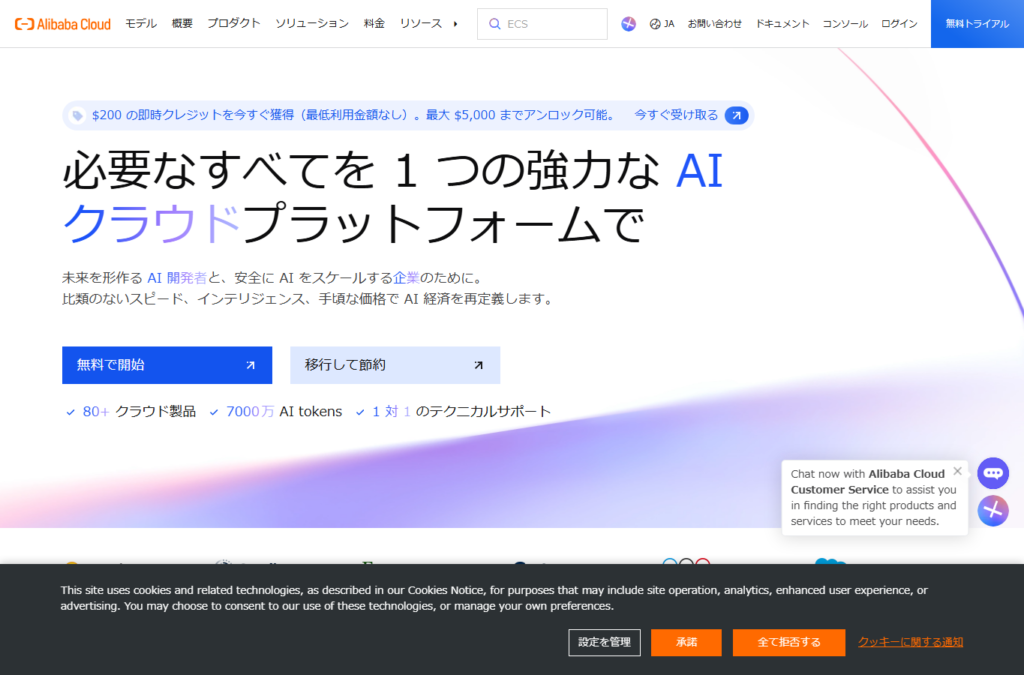This screenshot has height=675, width=1024.
Task: Click ログイン link
Action: pos(899,24)
